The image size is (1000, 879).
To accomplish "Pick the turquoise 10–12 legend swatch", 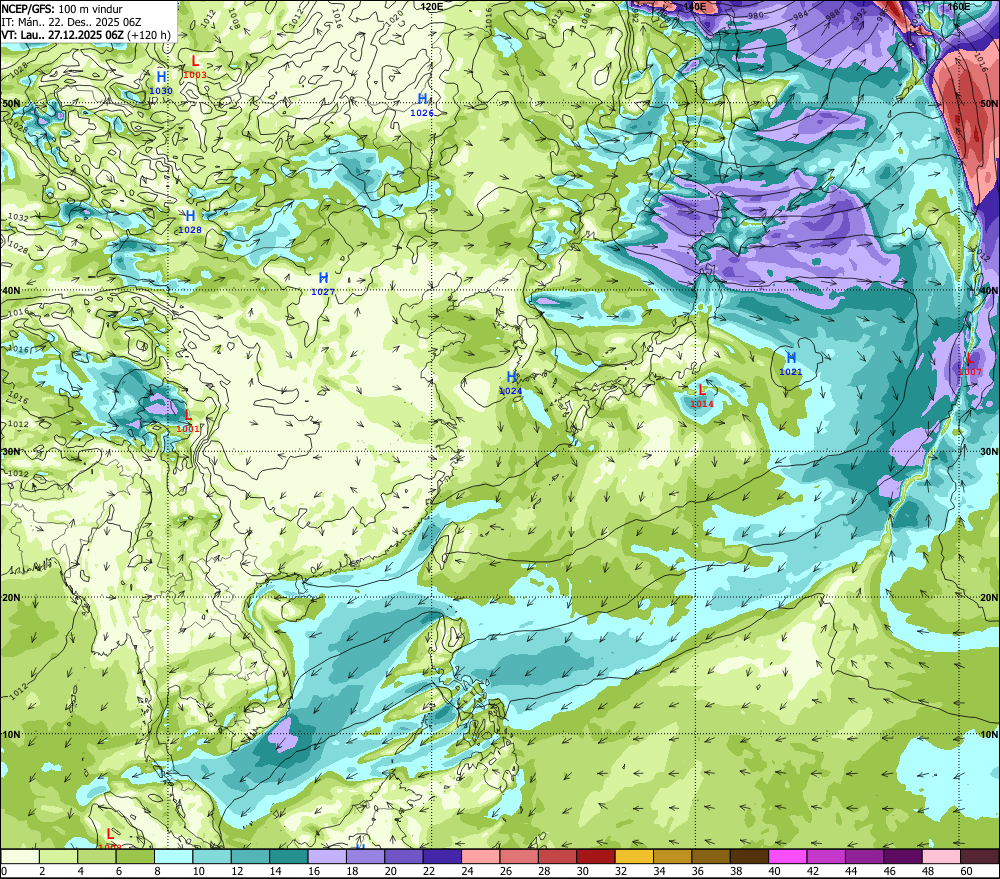I will 212,857.
